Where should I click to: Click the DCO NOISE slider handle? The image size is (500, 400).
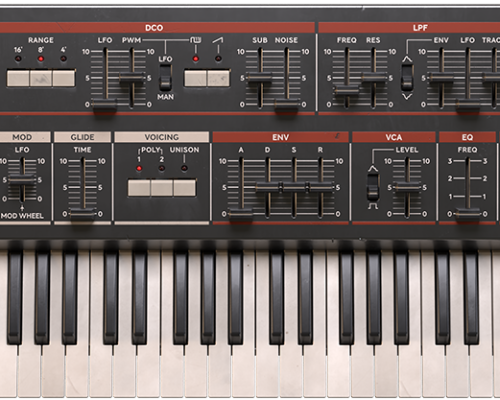pyautogui.click(x=287, y=105)
